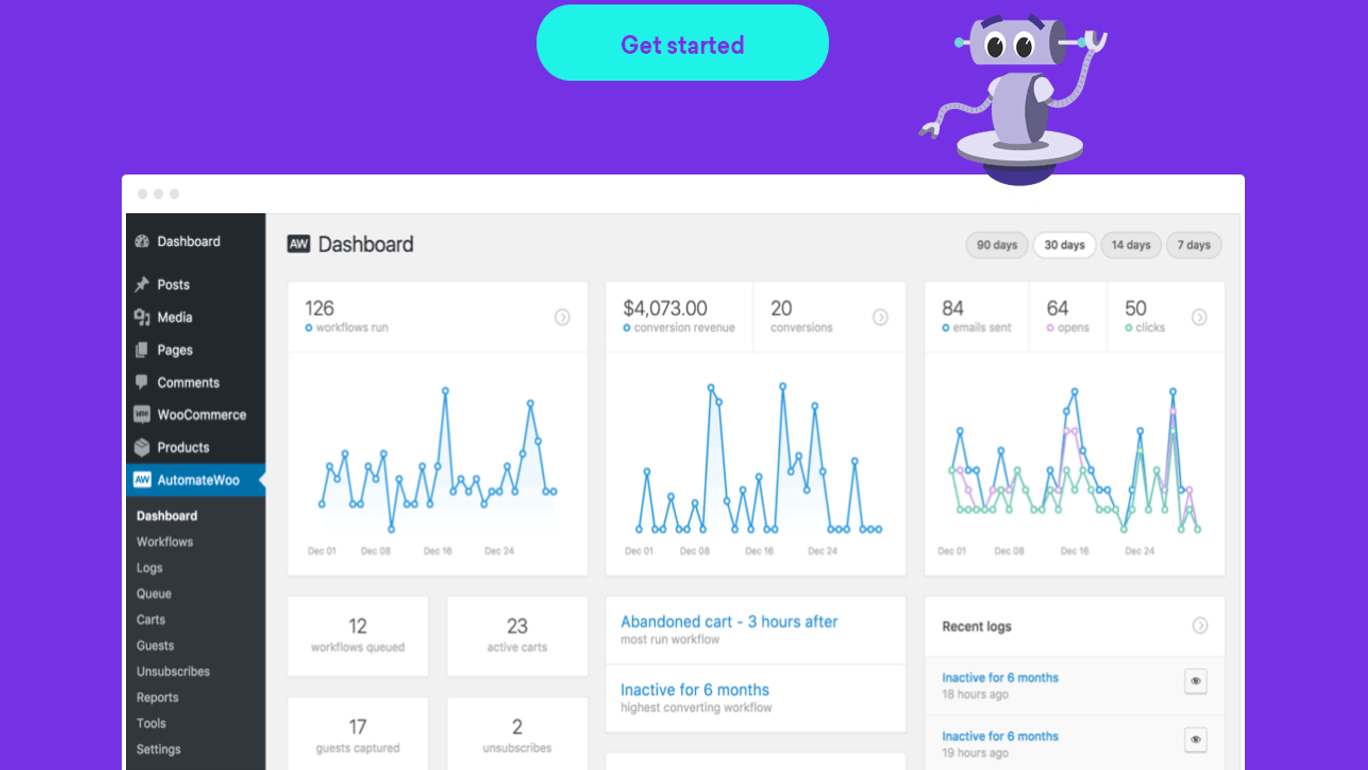Go to Queue submenu
This screenshot has width=1368, height=770.
coord(154,594)
